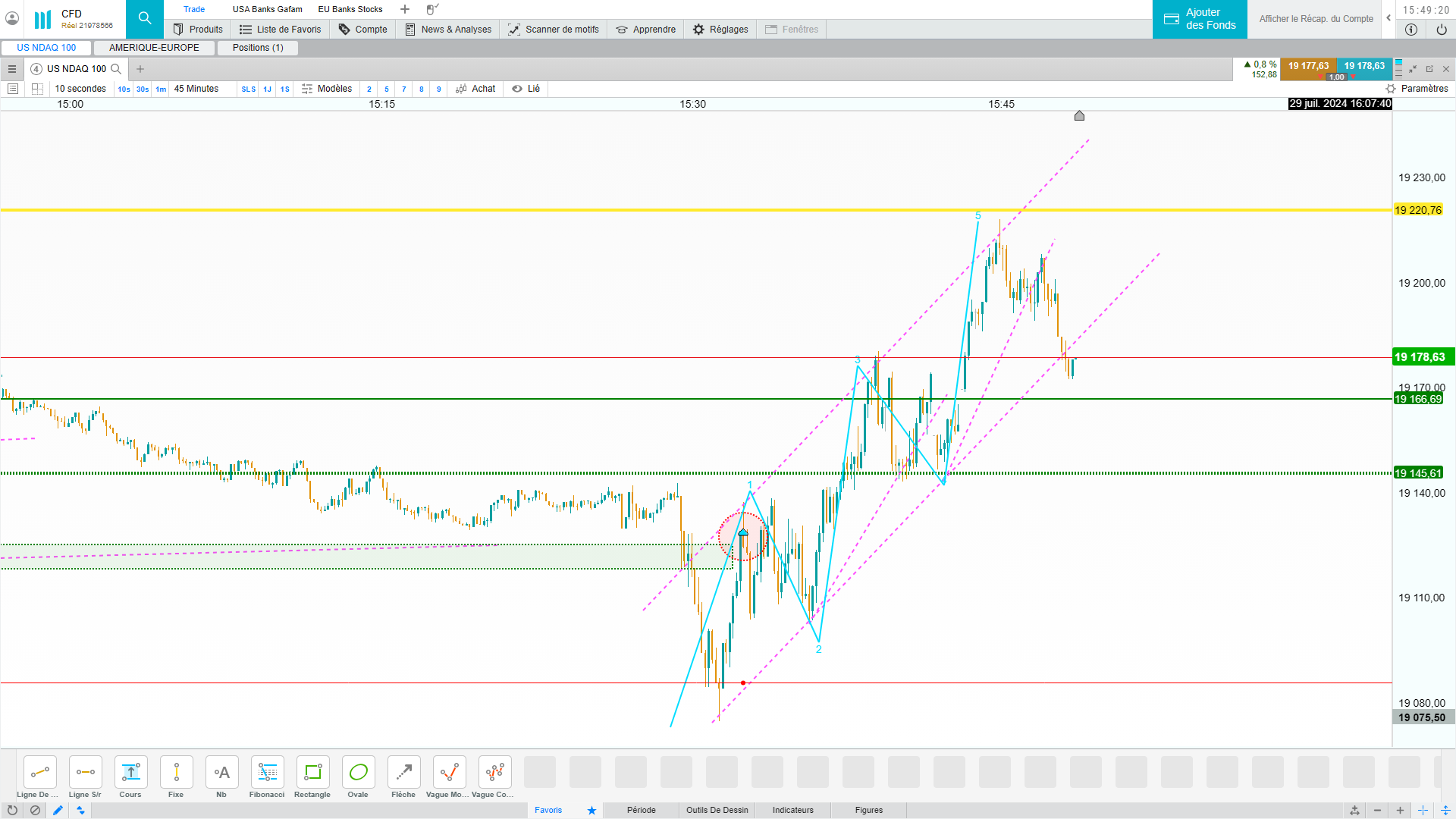Open the Modèles dropdown
Screen dimensions: 1456x819
point(327,89)
